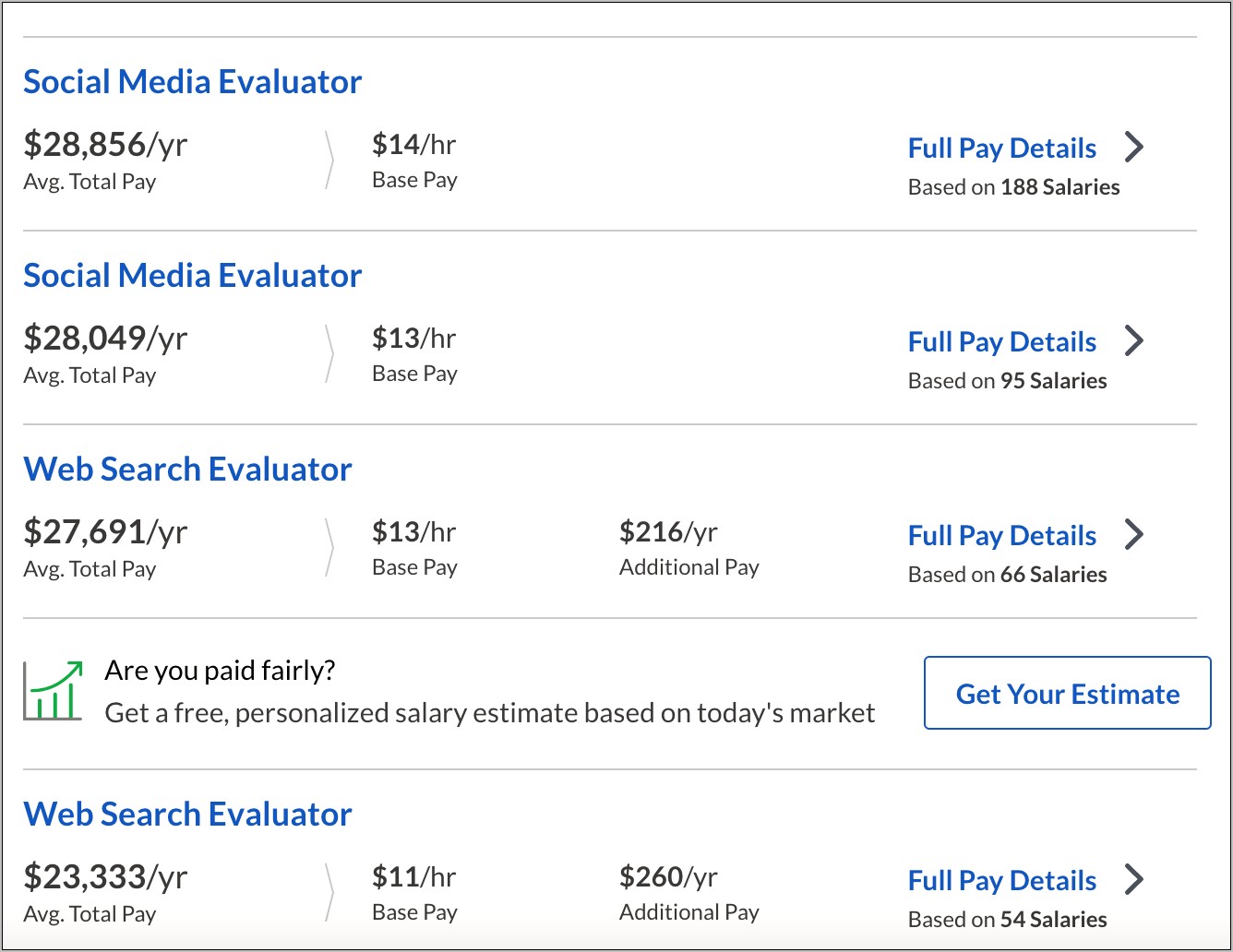Click the $14/hr base pay value
Viewport: 1233px width, 952px height.
tap(413, 145)
